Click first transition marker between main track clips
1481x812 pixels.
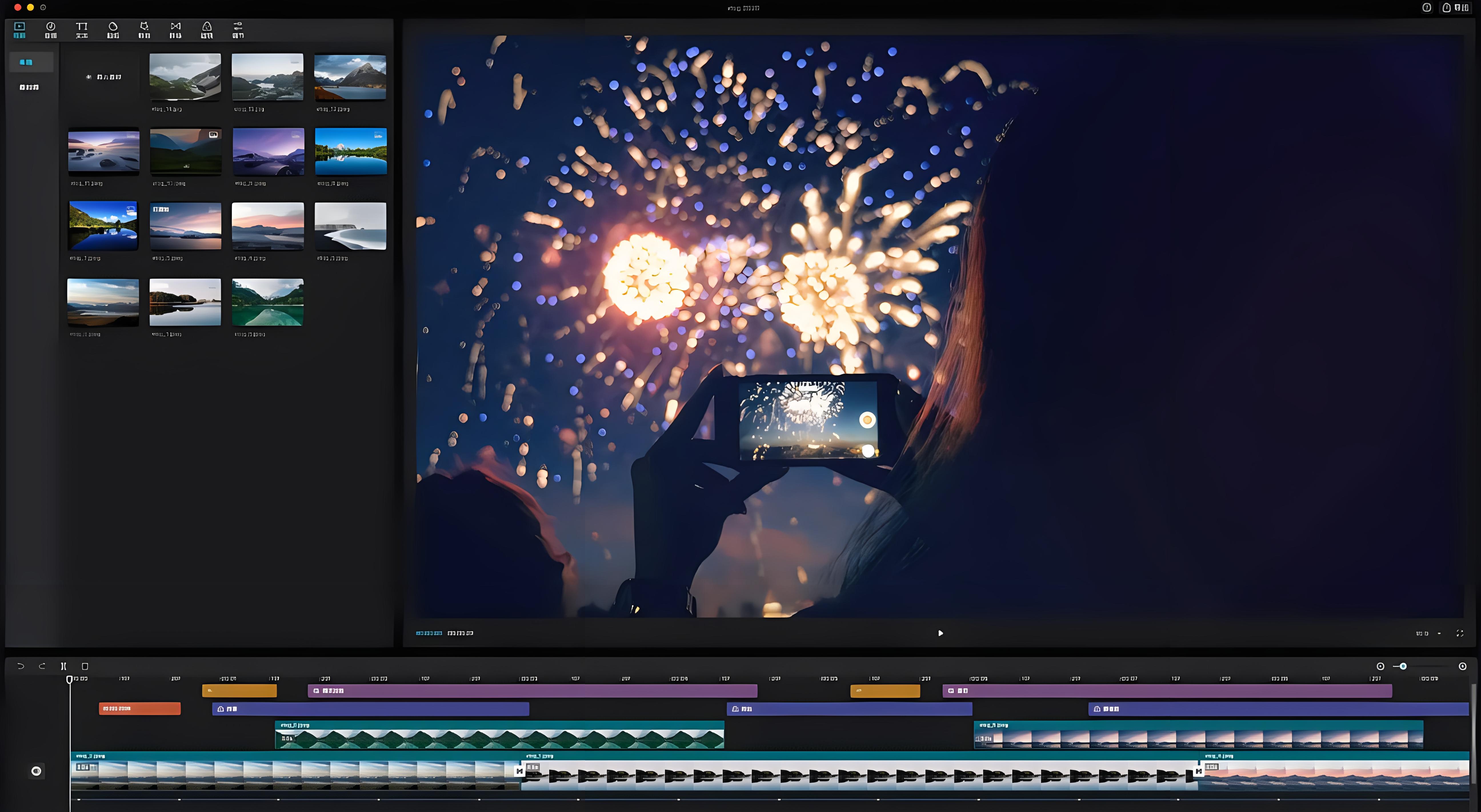pyautogui.click(x=520, y=771)
